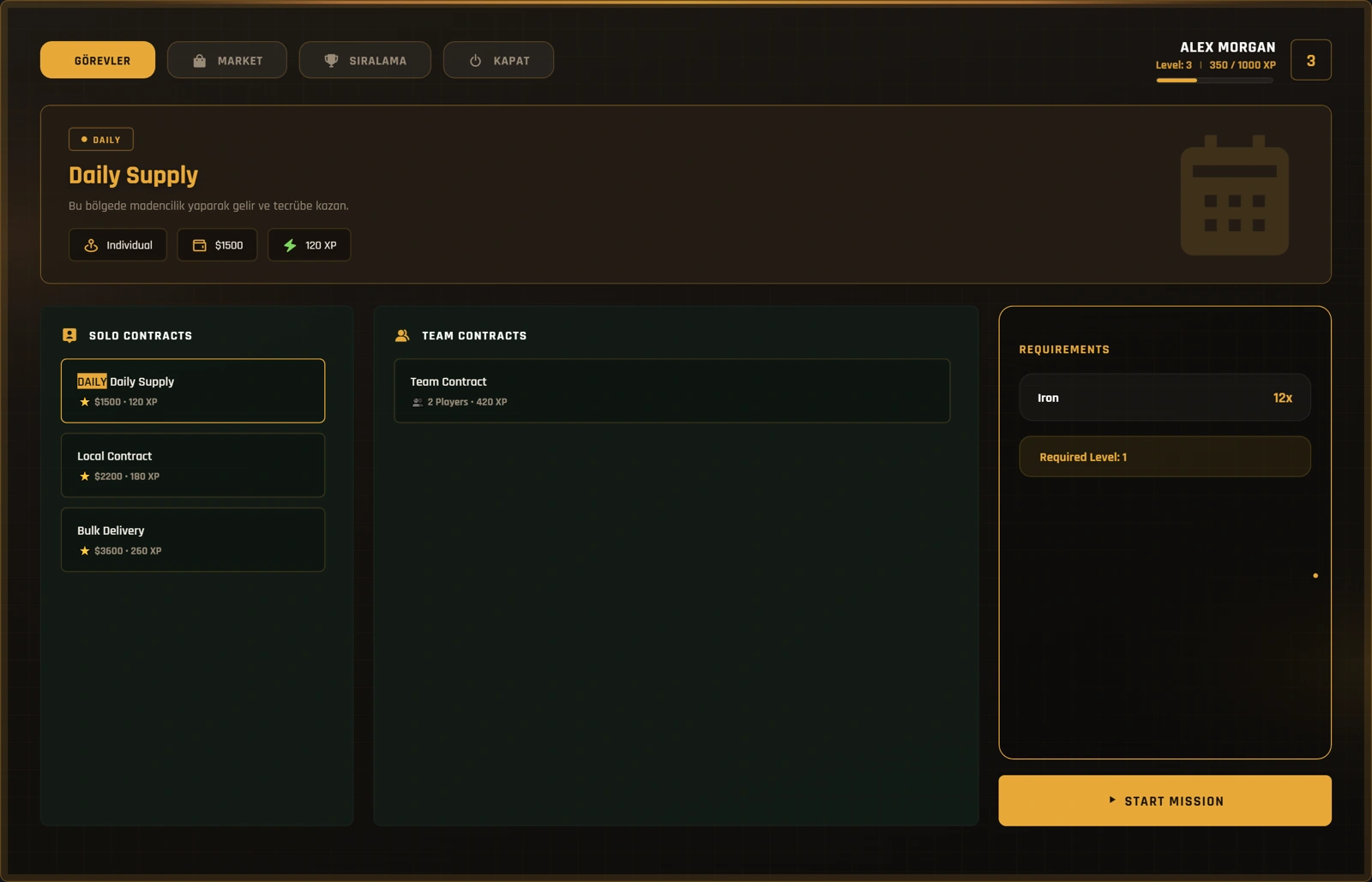
Task: Select the Daily Supply solo contract
Action: coord(193,391)
